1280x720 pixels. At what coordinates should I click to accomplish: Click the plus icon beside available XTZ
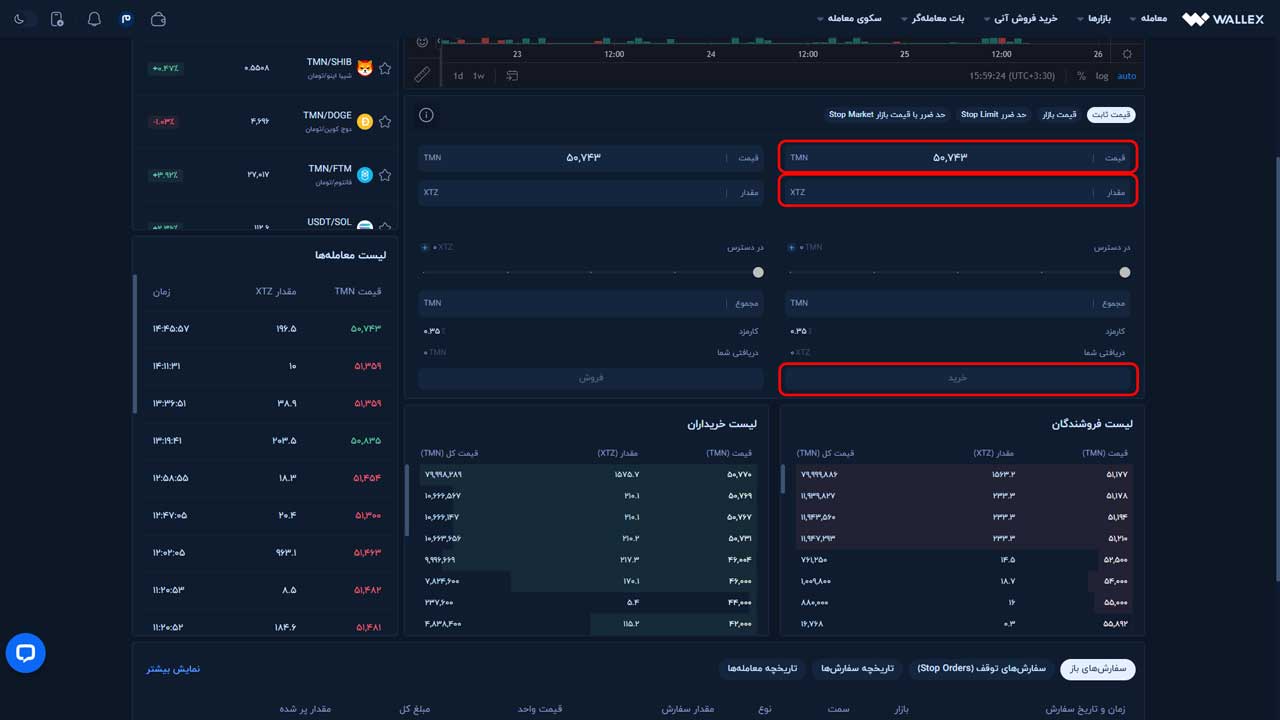[425, 247]
